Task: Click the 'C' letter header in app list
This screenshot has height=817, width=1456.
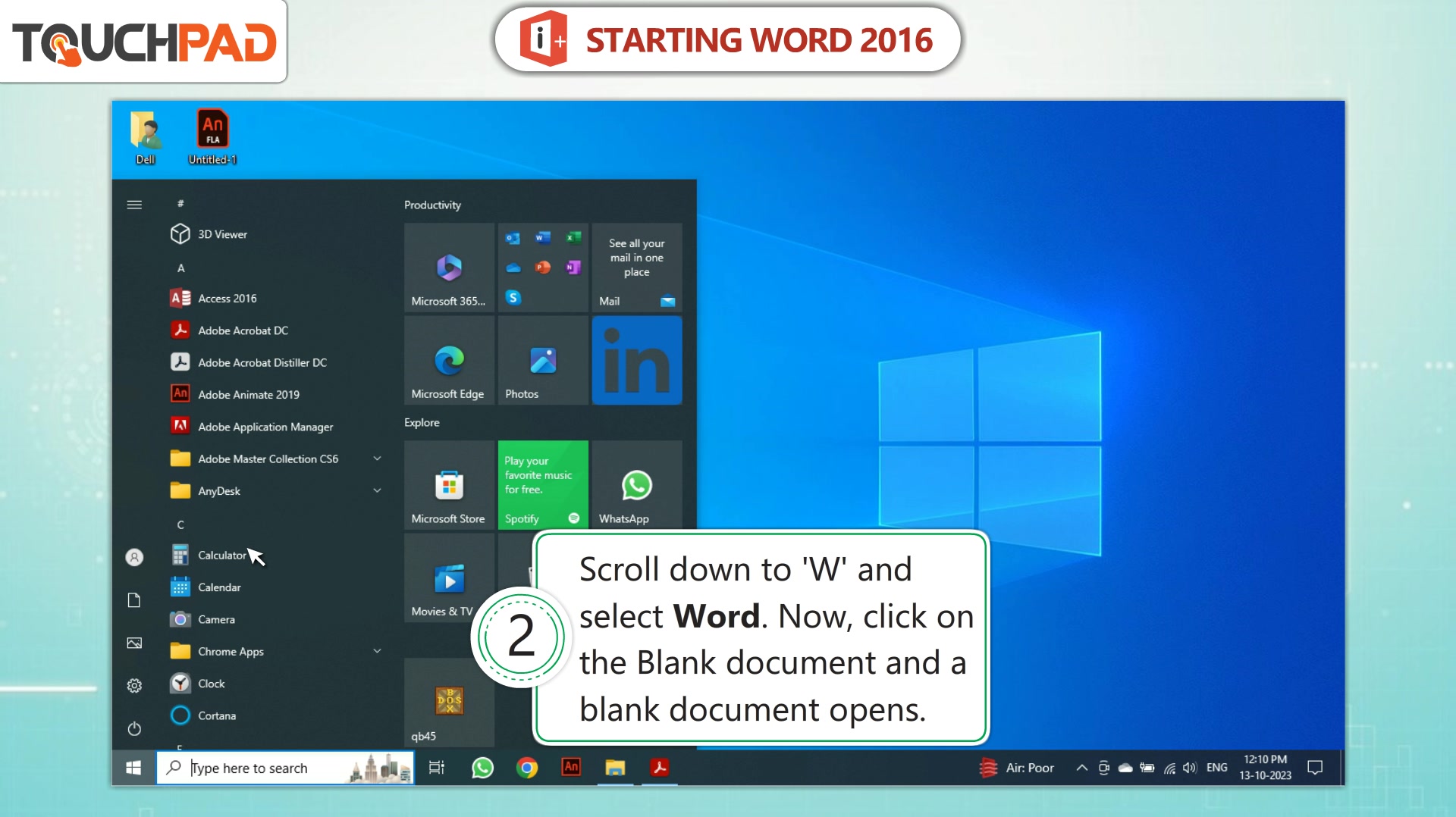Action: point(180,524)
